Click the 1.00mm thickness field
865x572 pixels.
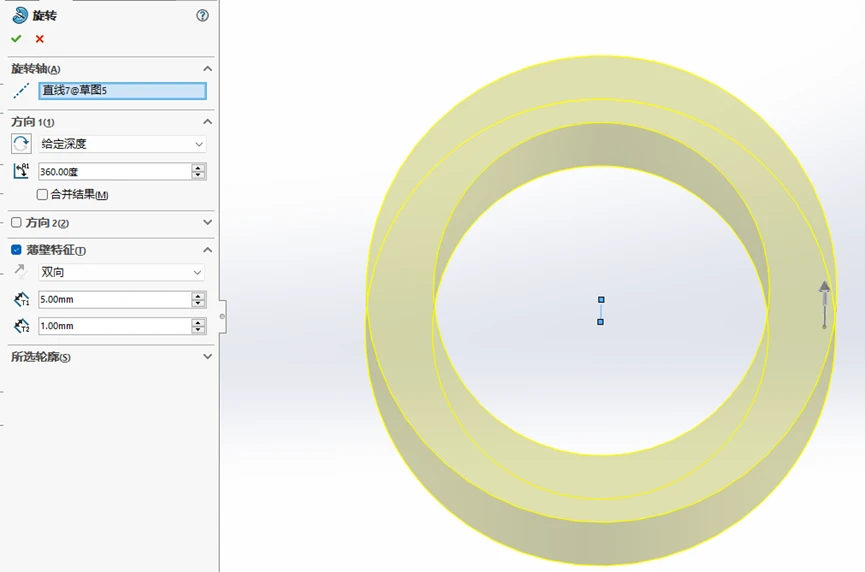click(114, 326)
